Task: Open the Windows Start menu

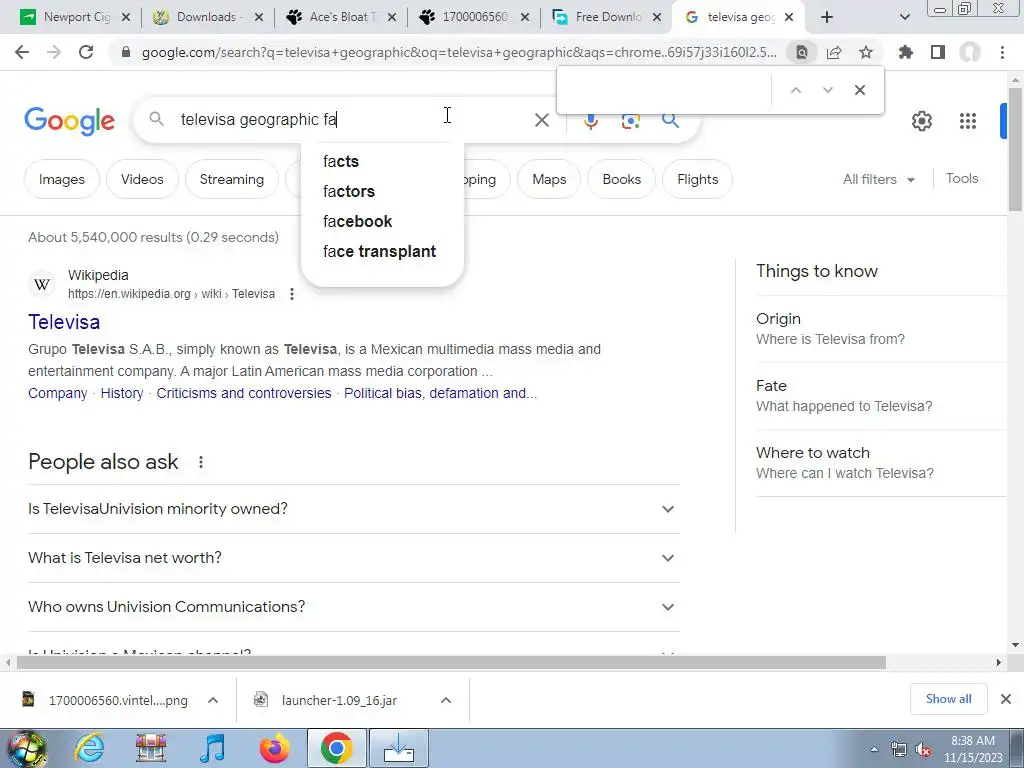Action: pyautogui.click(x=26, y=748)
